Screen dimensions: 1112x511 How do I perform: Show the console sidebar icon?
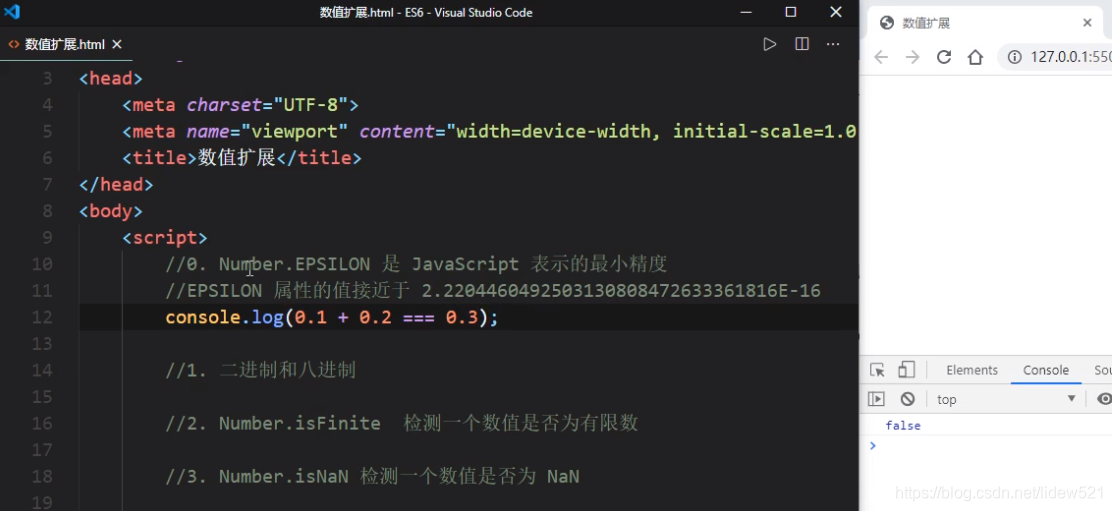(877, 399)
